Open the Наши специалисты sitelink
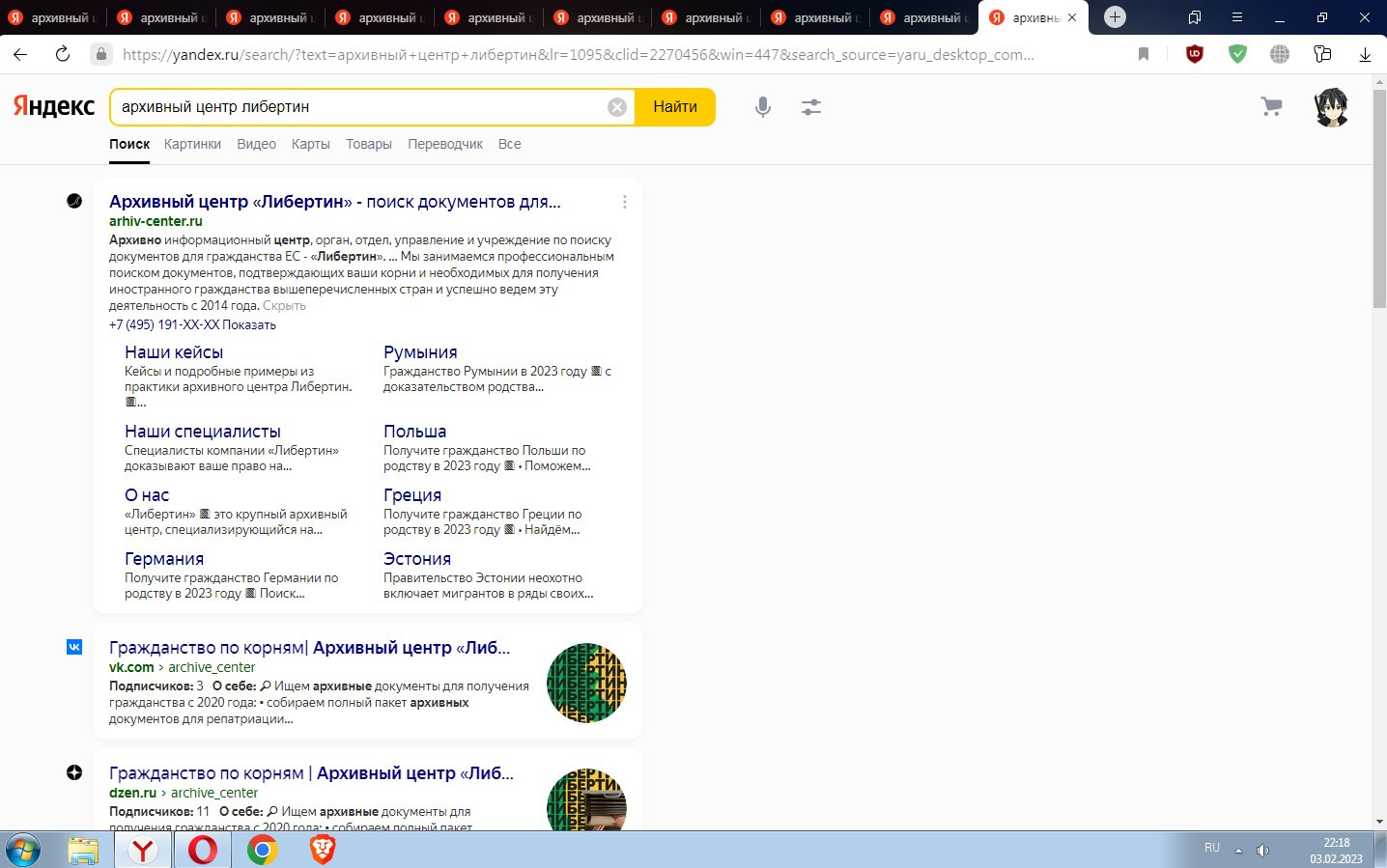Viewport: 1387px width, 868px height. coord(203,432)
